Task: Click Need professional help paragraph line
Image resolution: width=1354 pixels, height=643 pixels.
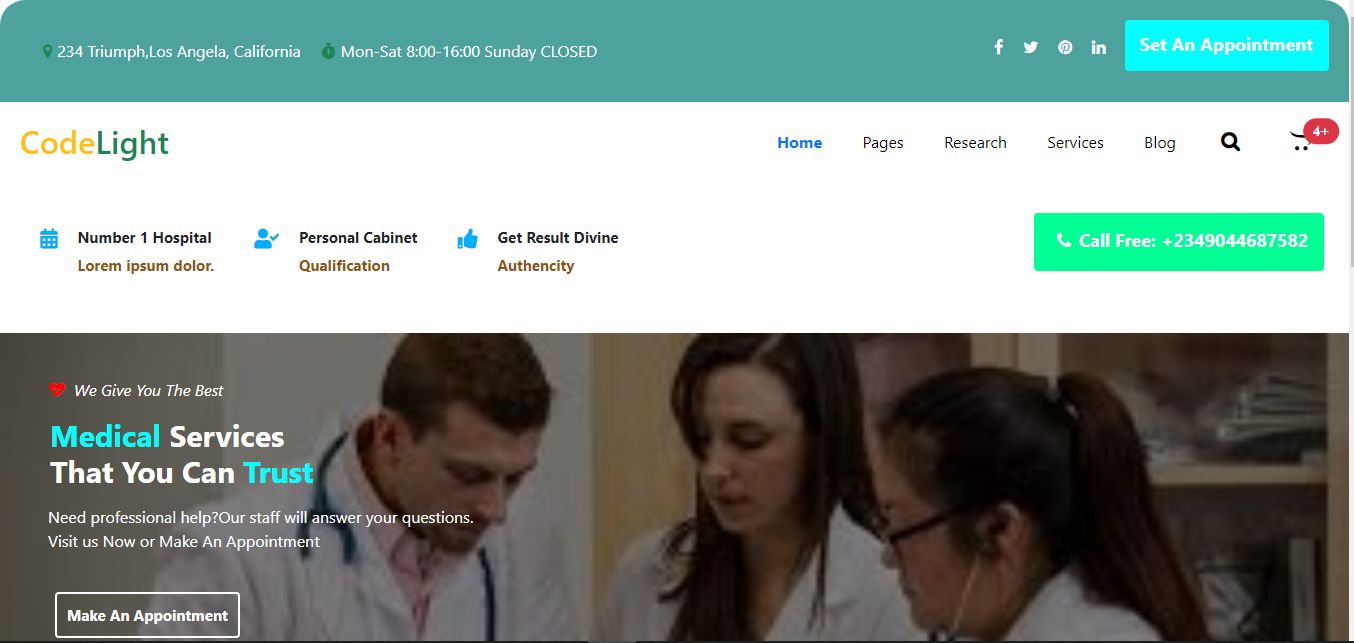Action: (261, 518)
